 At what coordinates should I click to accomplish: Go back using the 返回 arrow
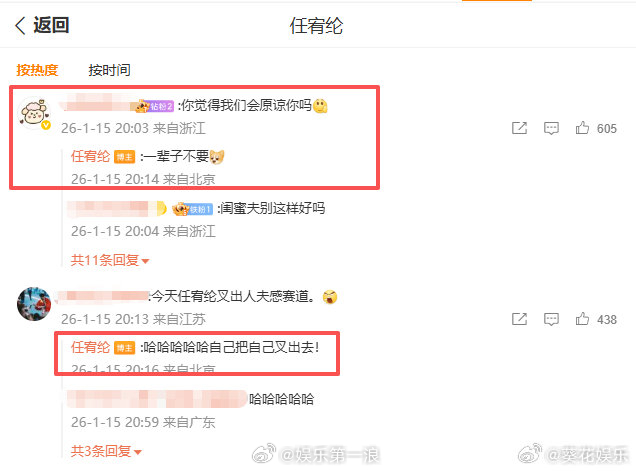pyautogui.click(x=20, y=26)
